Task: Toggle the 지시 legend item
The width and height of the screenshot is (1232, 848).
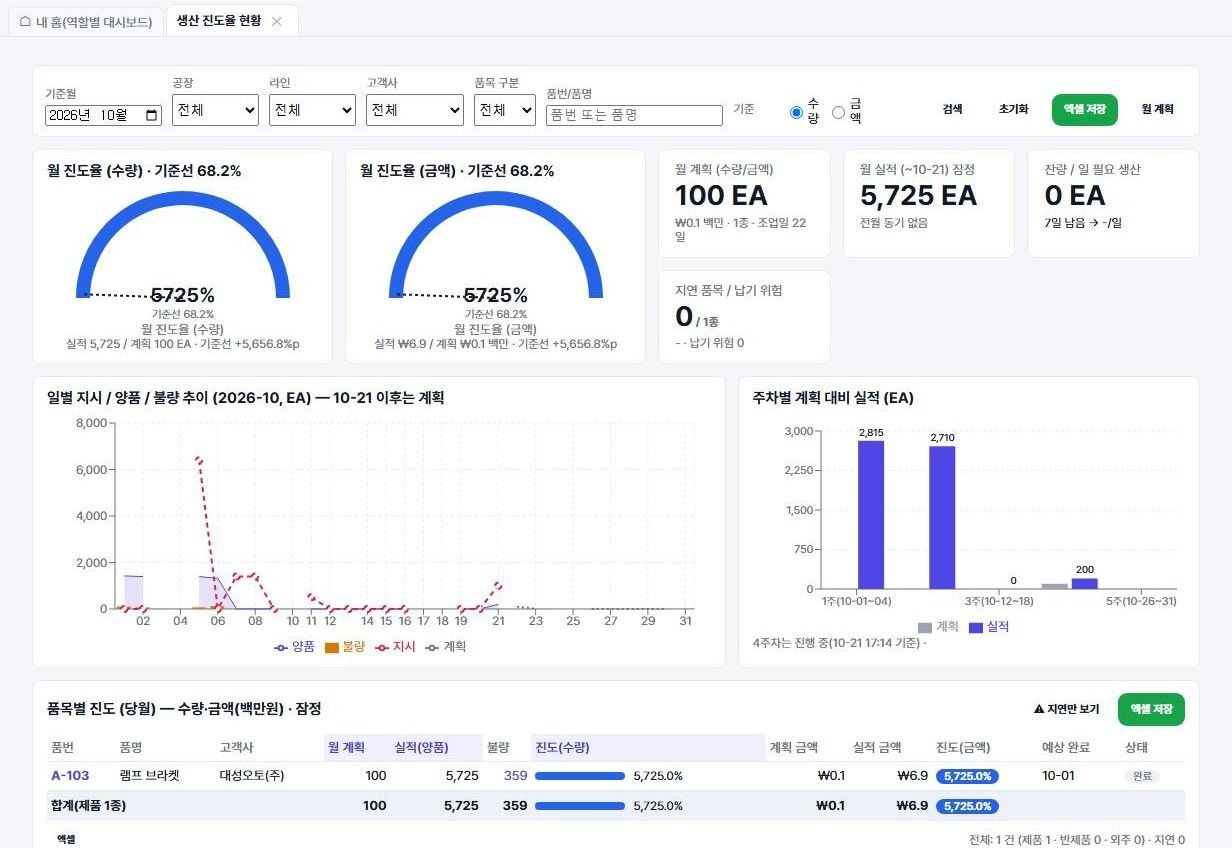Action: 395,647
